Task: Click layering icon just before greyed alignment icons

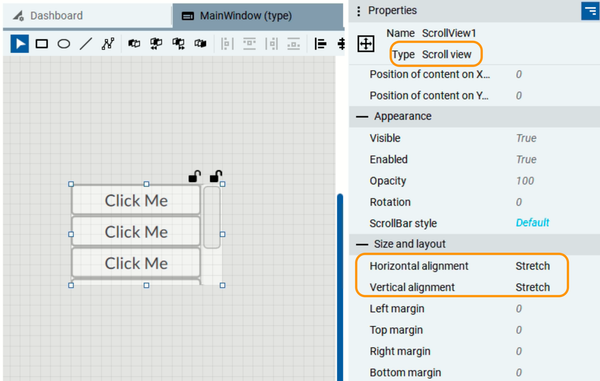Action: click(201, 44)
